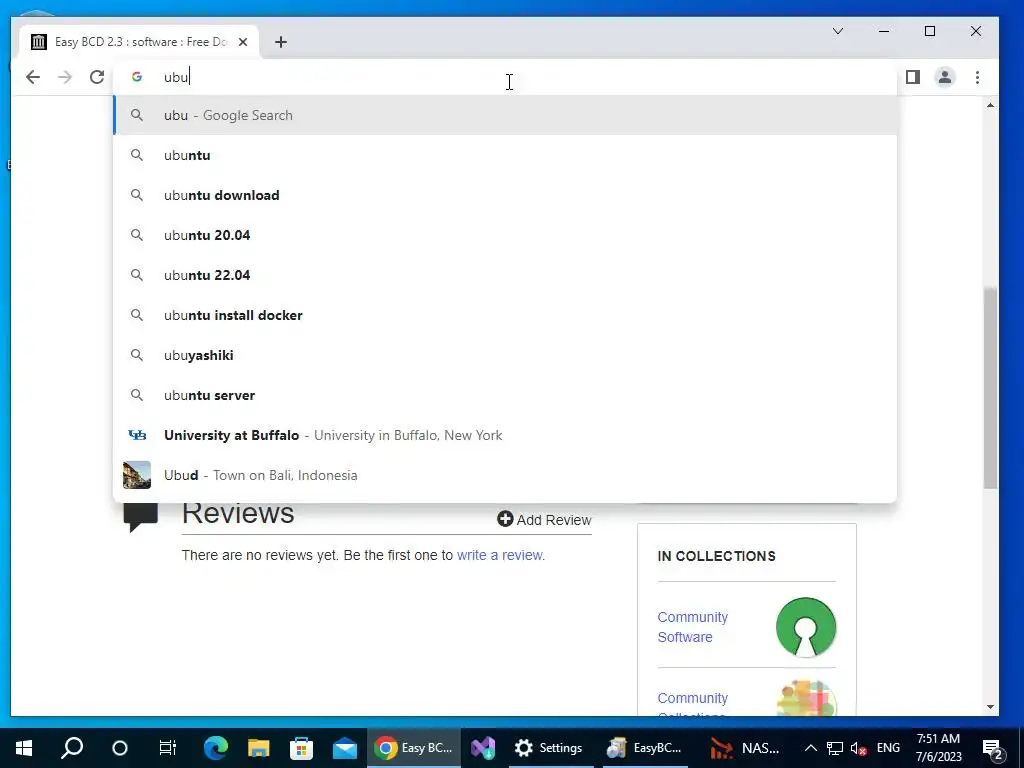Click the Reviews speech bubble icon
The height and width of the screenshot is (768, 1024).
tap(140, 516)
